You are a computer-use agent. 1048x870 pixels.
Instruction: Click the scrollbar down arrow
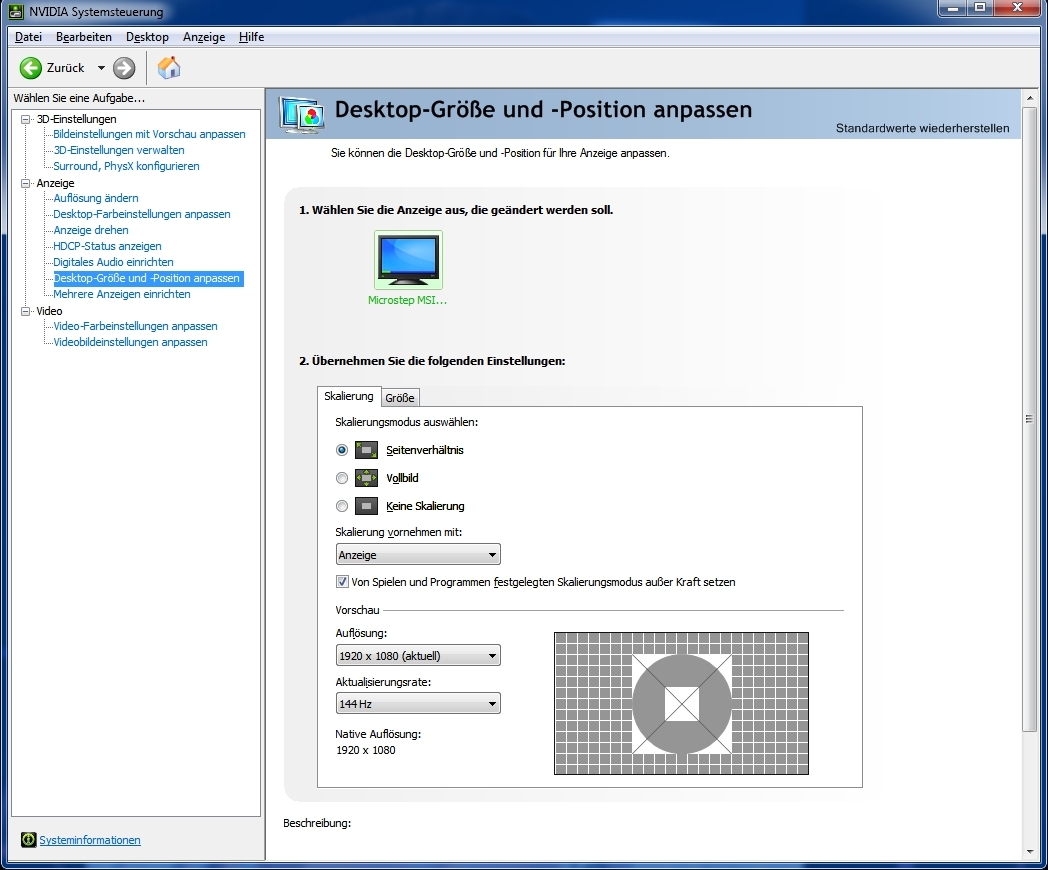pos(1029,851)
